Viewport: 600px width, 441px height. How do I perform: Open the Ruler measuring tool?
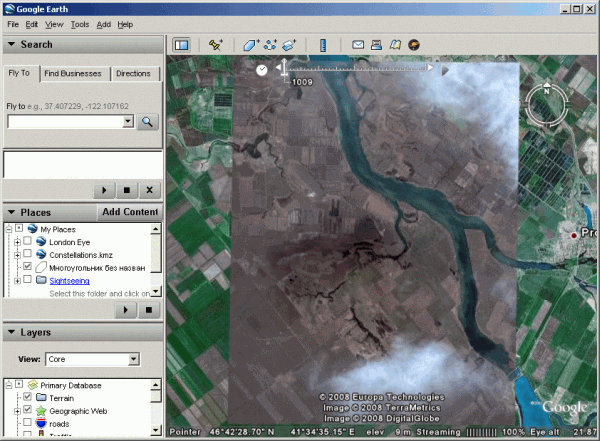(323, 45)
